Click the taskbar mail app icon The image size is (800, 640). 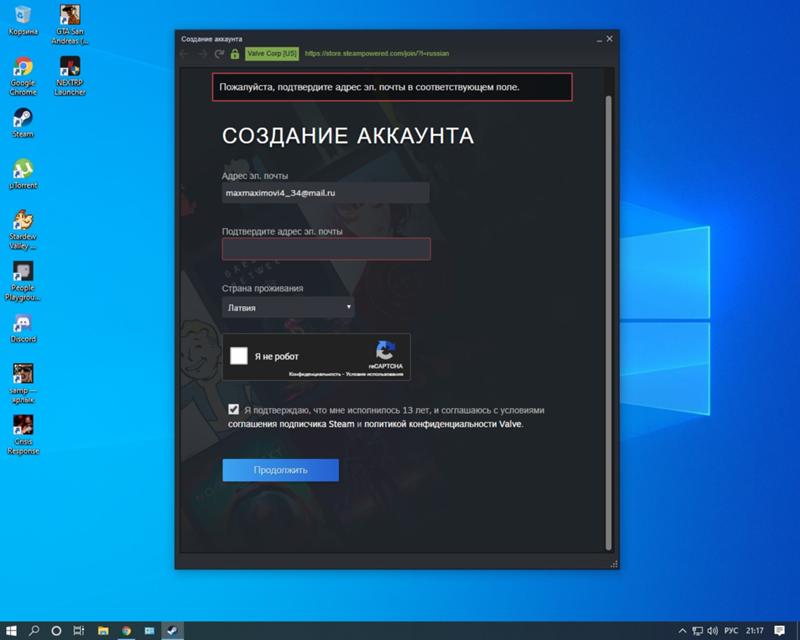click(149, 631)
